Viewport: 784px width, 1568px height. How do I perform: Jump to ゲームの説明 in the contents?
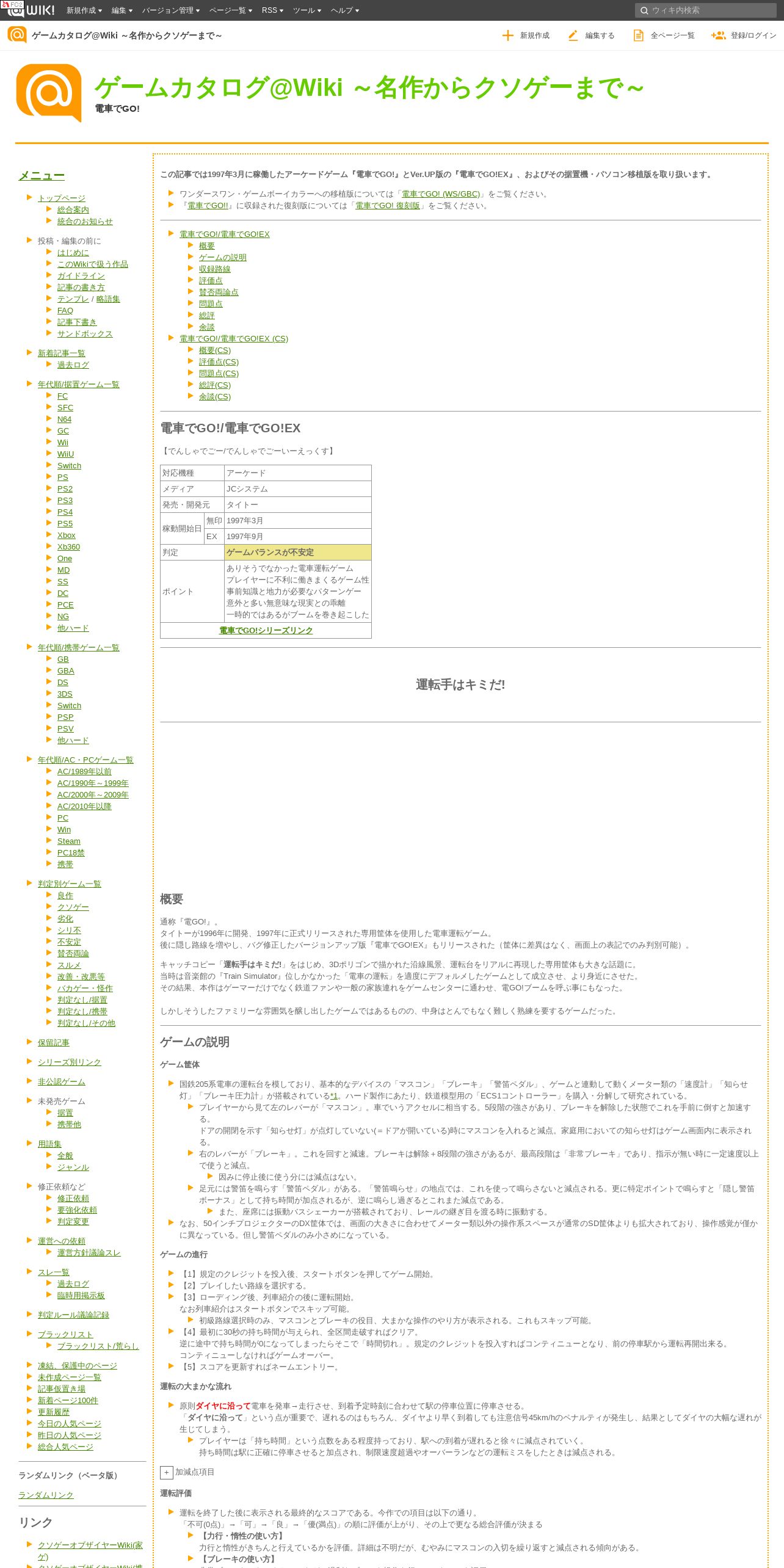pos(223,258)
